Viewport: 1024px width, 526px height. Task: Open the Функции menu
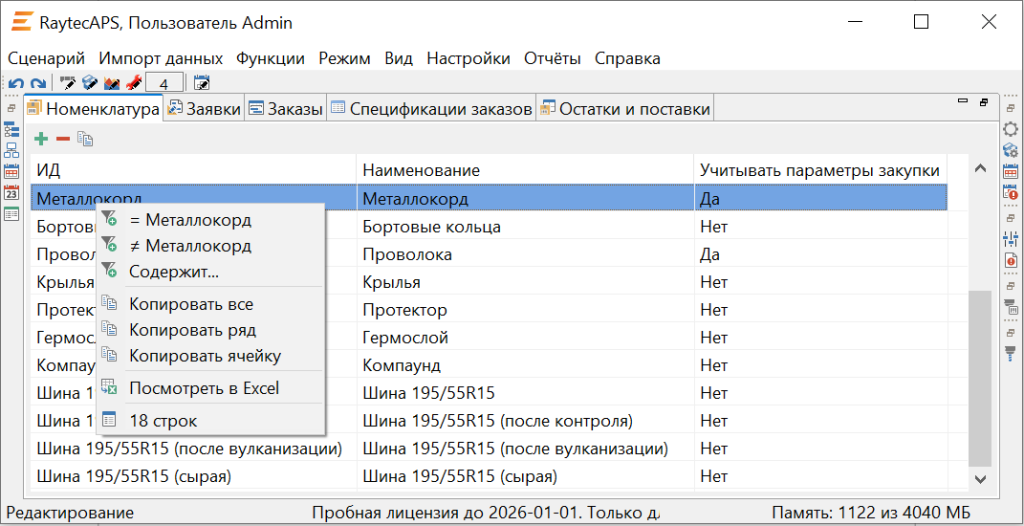[x=270, y=58]
